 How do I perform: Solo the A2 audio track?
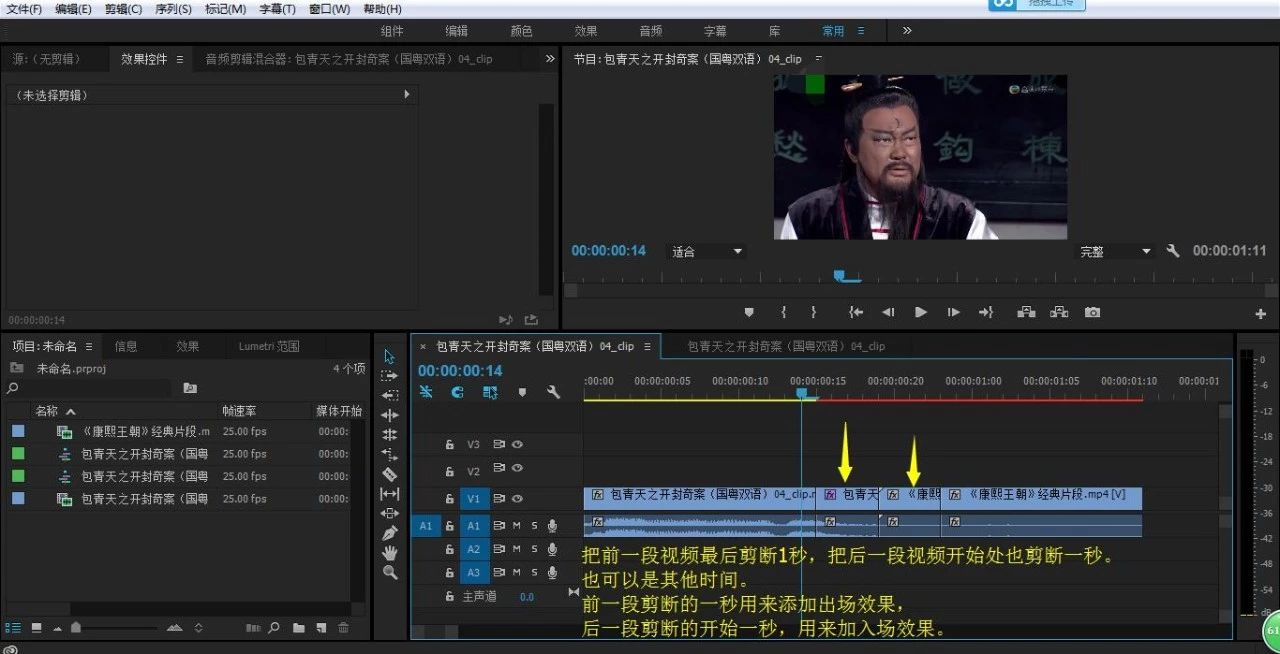[x=534, y=549]
